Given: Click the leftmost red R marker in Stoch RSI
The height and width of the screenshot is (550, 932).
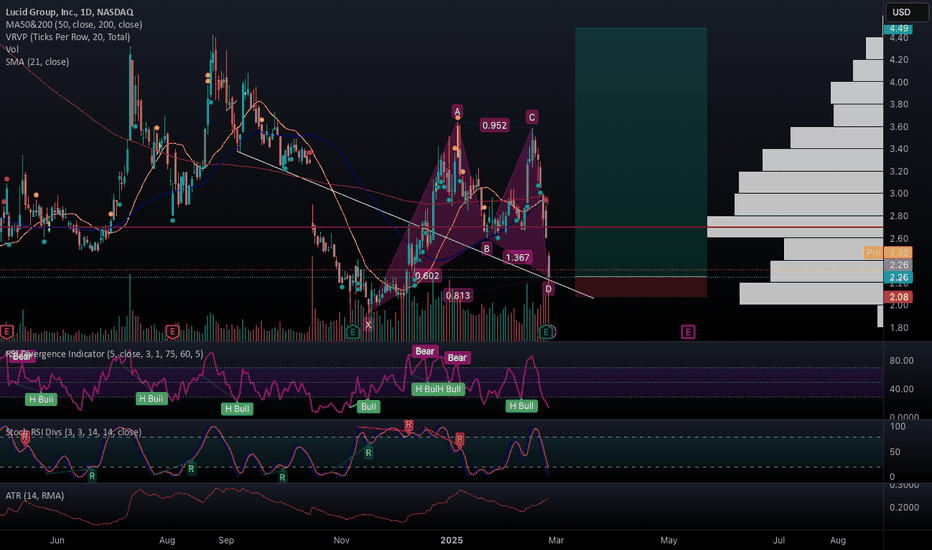Looking at the screenshot, I should pos(25,438).
